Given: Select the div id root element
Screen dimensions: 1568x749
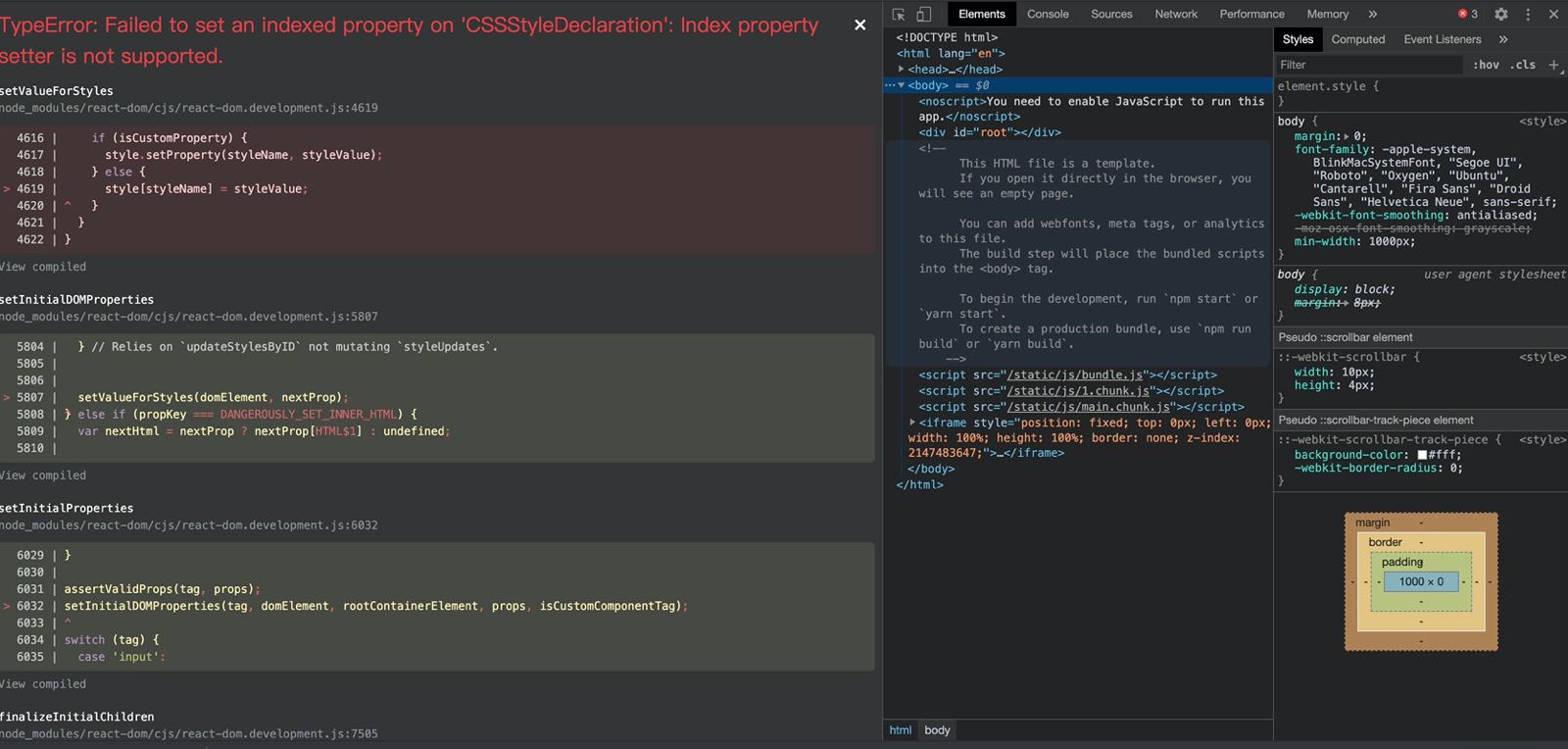Looking at the screenshot, I should pyautogui.click(x=990, y=132).
